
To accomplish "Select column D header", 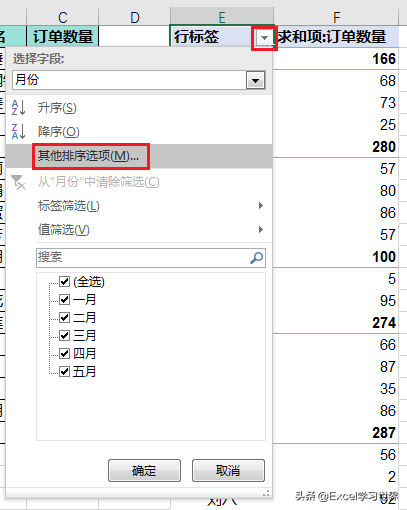I will tap(135, 17).
